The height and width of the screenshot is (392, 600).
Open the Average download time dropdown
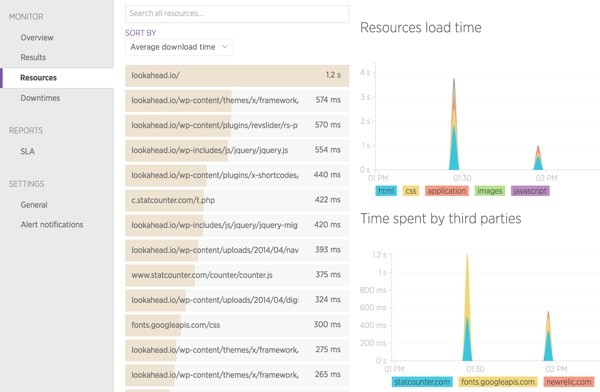click(179, 47)
